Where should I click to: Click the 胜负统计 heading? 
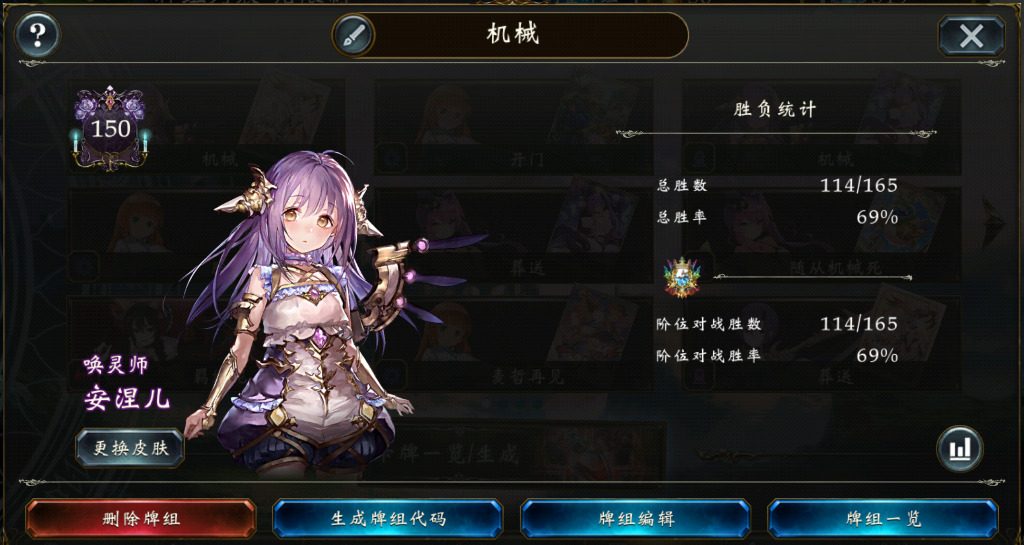pos(775,110)
